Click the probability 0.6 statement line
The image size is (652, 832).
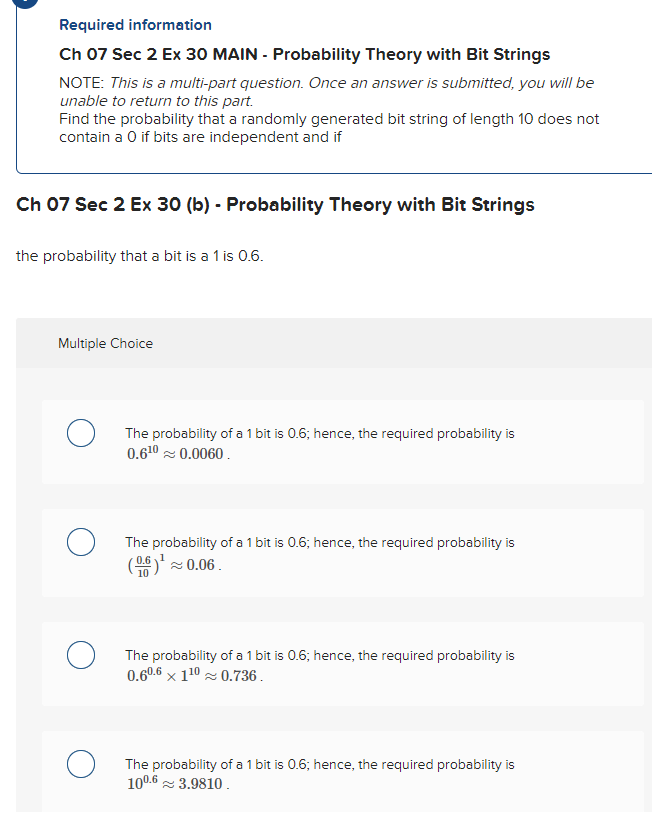[x=140, y=255]
